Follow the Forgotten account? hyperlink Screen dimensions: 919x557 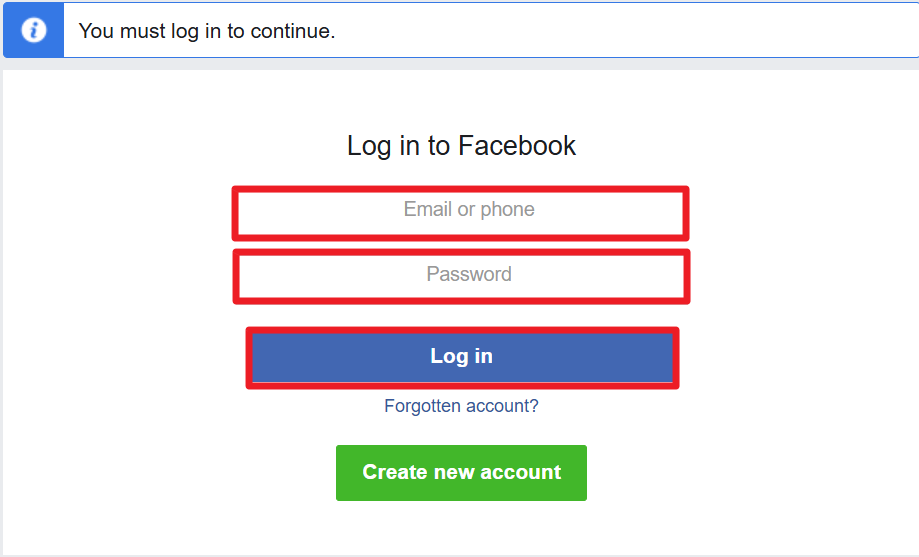tap(461, 406)
